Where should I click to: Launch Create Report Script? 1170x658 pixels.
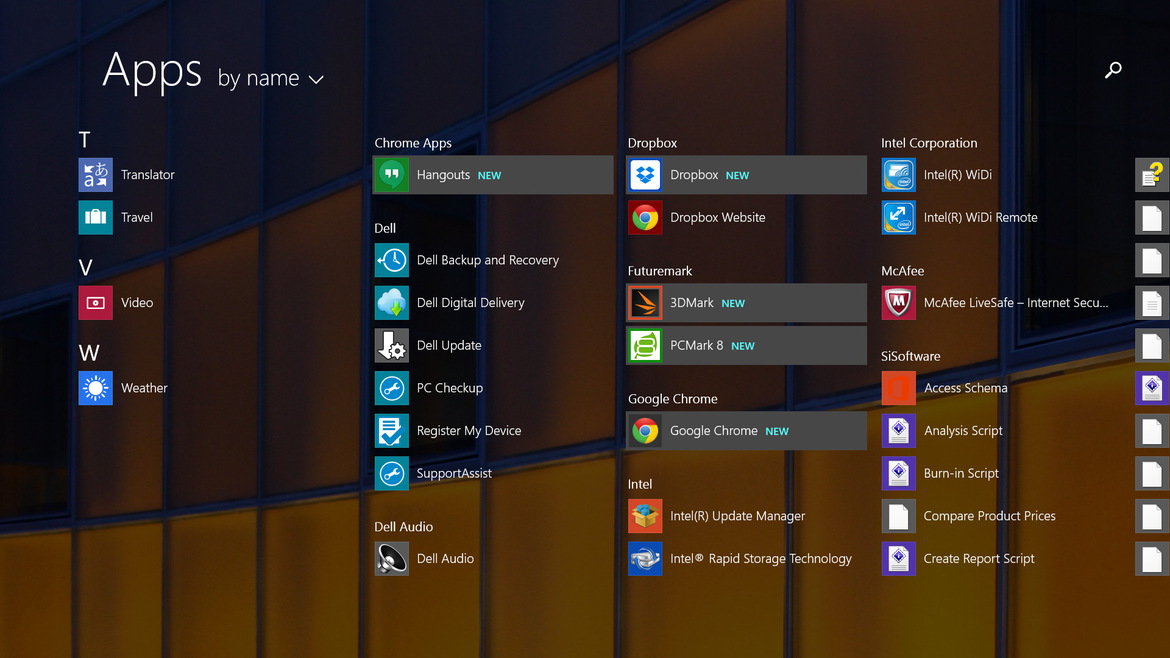click(x=959, y=559)
